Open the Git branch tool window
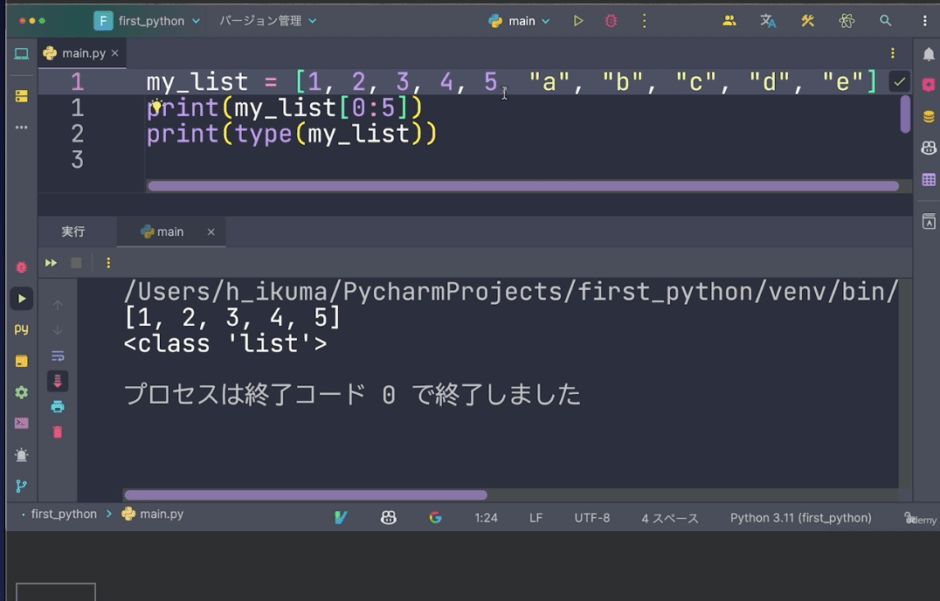 coord(22,486)
